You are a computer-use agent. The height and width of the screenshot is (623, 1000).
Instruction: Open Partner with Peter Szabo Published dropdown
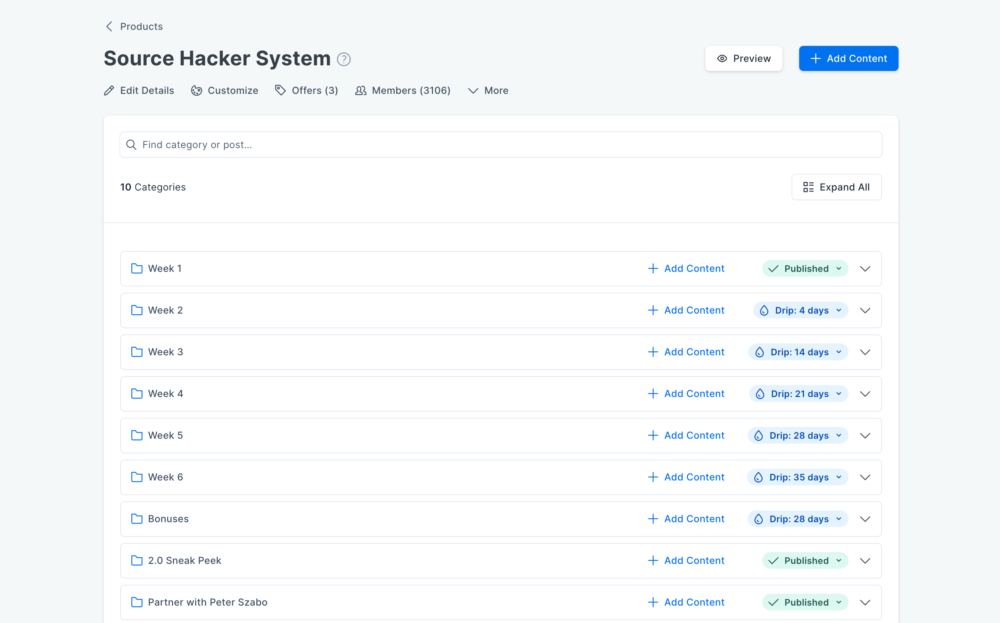[805, 602]
